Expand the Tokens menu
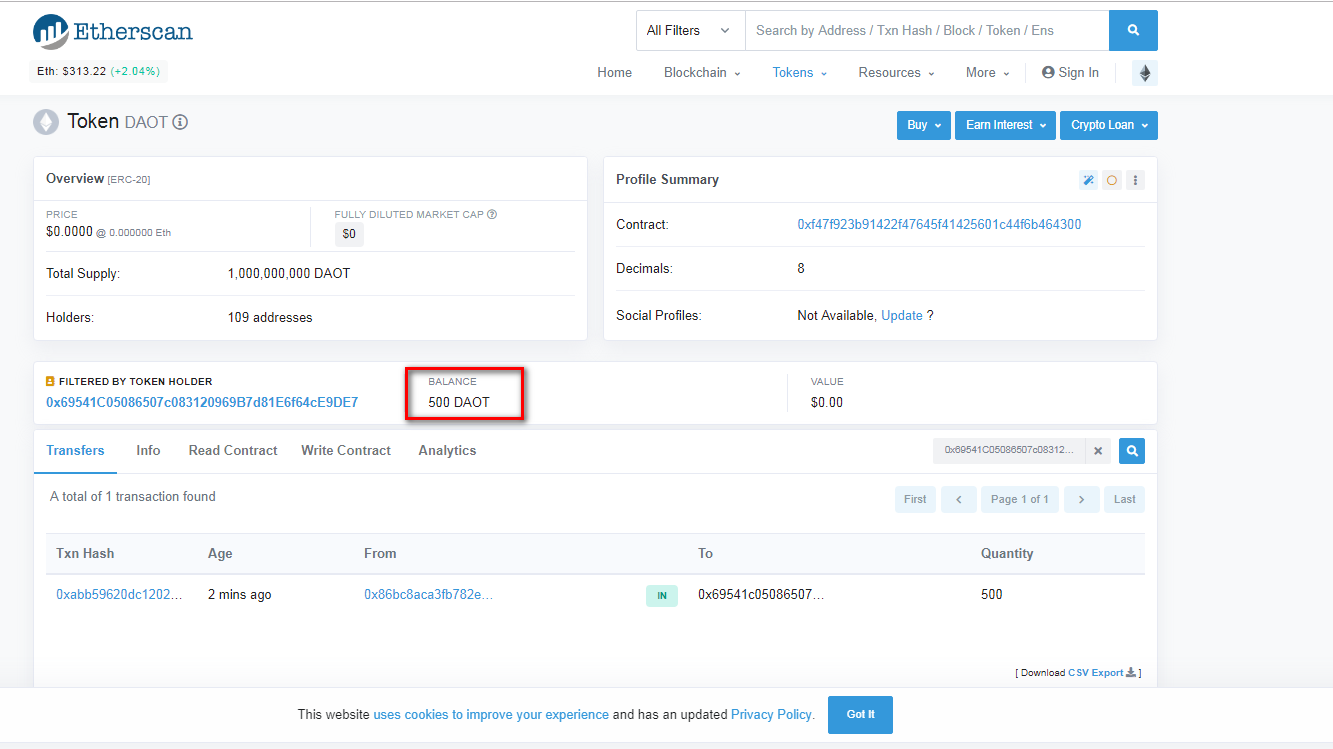Screen dimensions: 1333x749 (x=800, y=72)
